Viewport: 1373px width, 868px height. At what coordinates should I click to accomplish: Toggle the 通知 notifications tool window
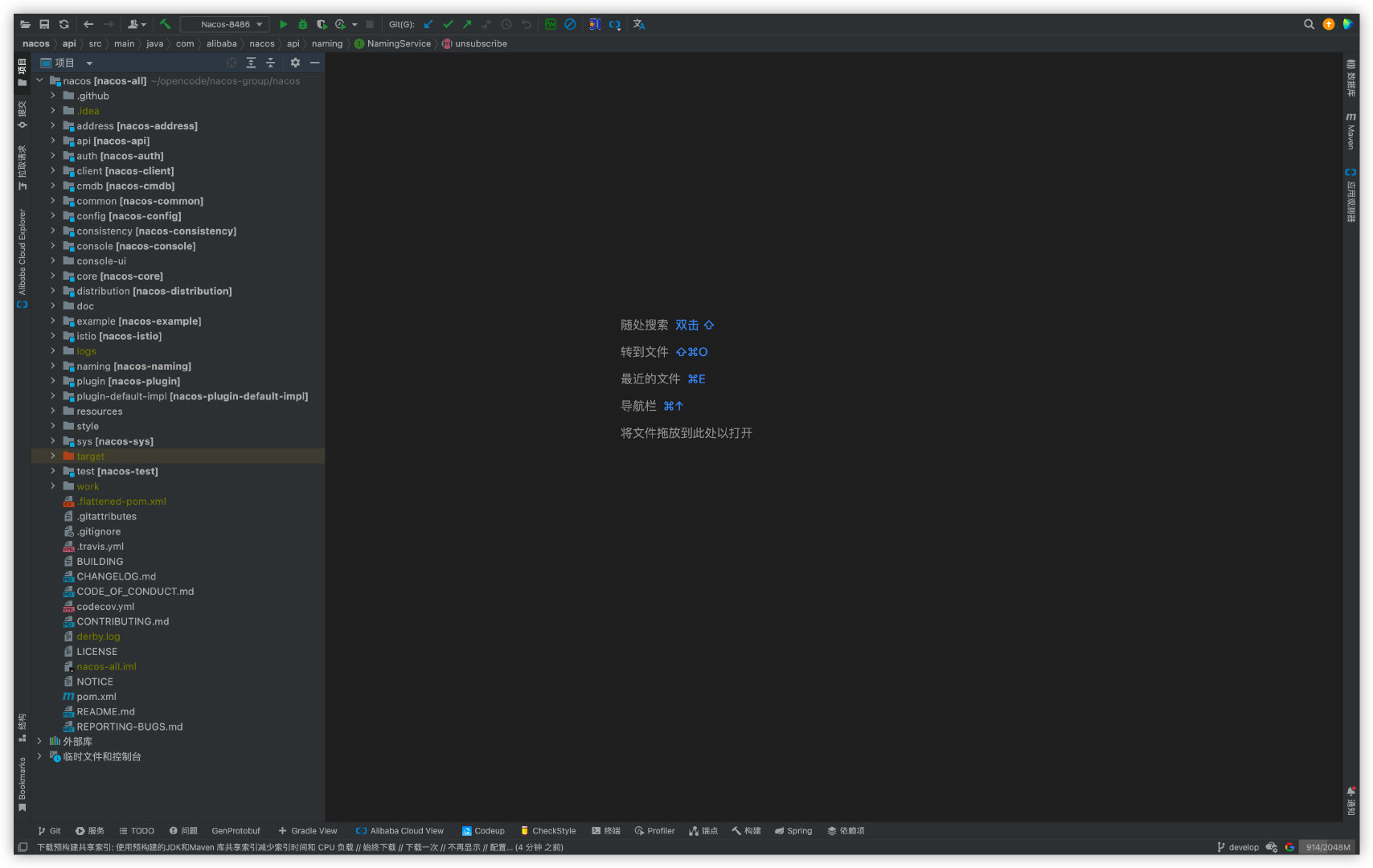[x=1350, y=800]
